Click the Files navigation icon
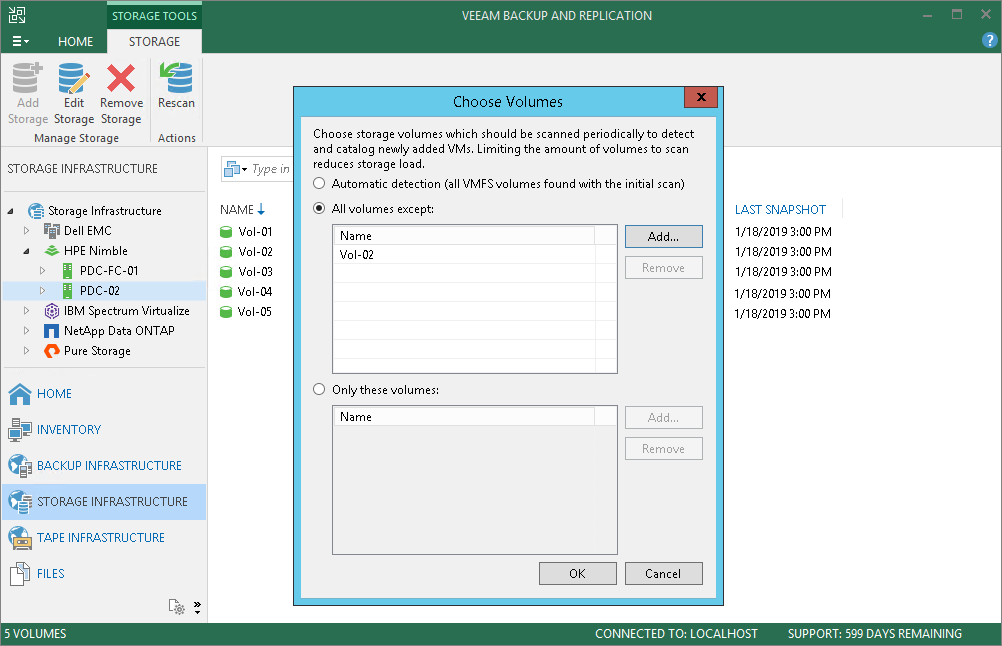1002x646 pixels. (20, 574)
